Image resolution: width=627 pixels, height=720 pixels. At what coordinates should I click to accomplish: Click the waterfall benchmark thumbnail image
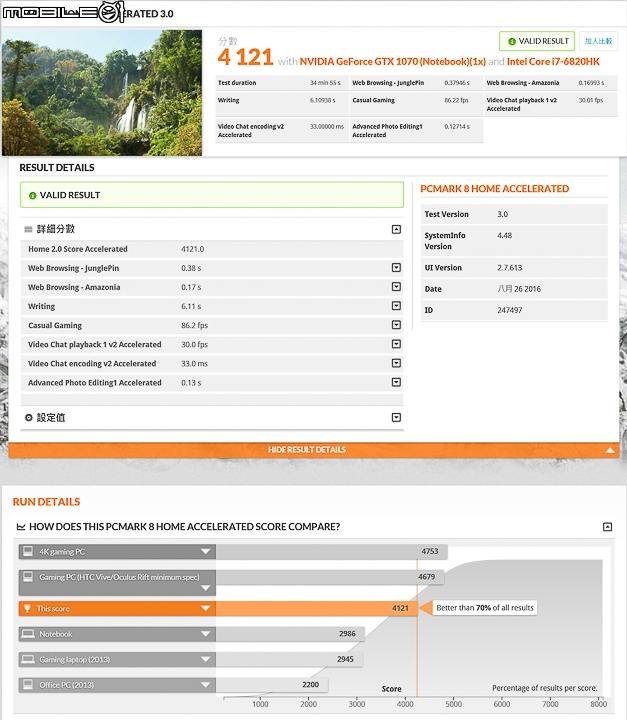click(102, 93)
